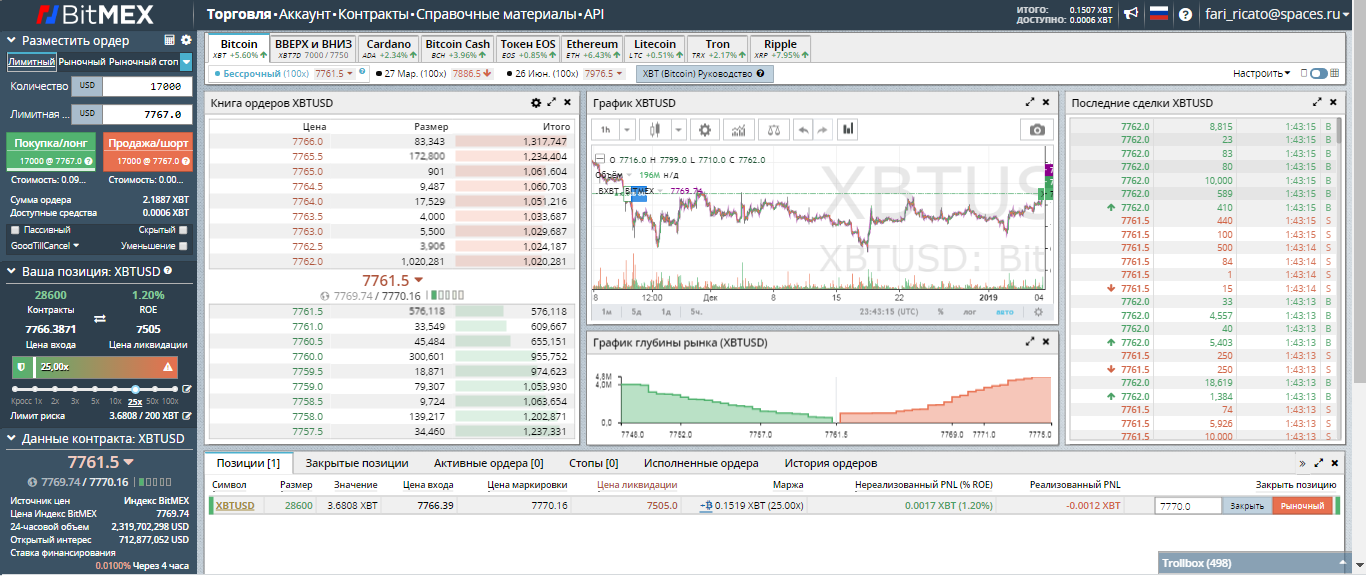Select the Рыночный стоп order type
The height and width of the screenshot is (580, 1366).
pos(145,62)
